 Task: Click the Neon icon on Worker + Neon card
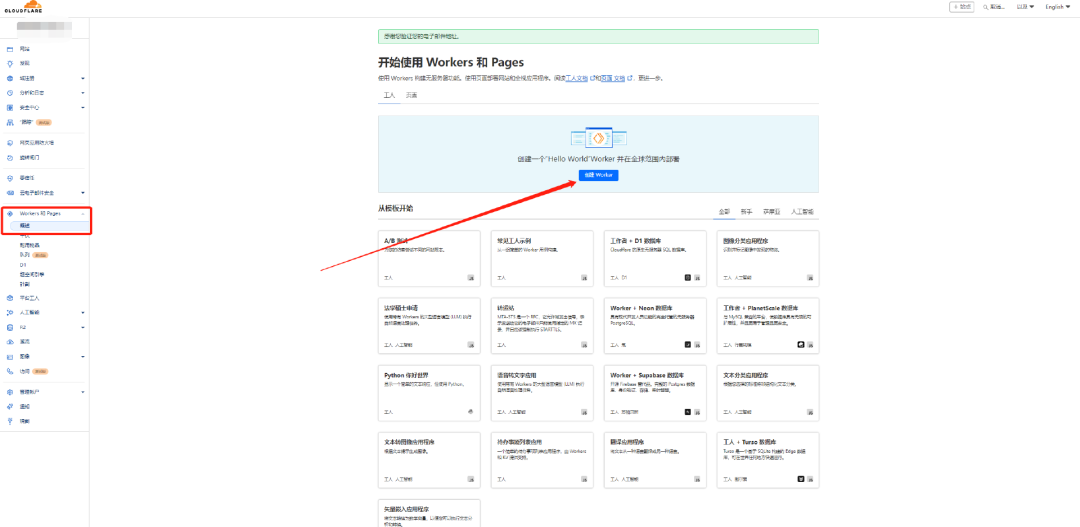click(687, 344)
